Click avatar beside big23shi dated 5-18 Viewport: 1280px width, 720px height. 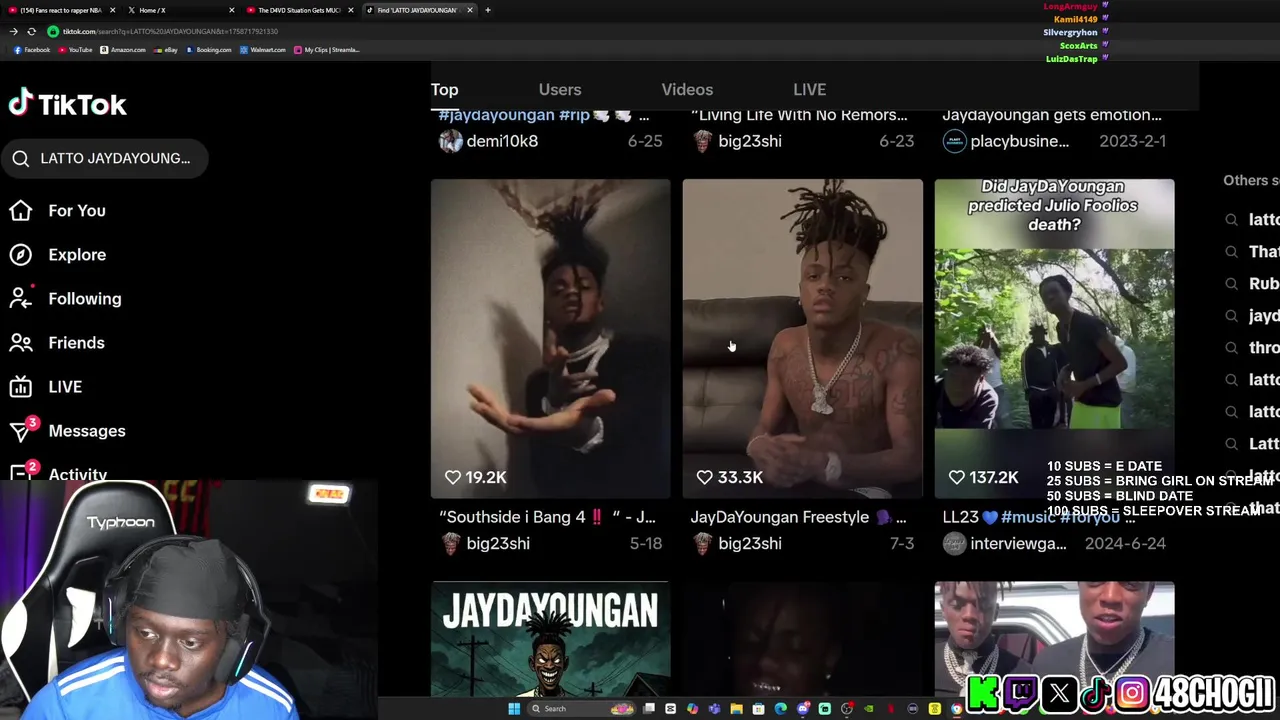[451, 543]
